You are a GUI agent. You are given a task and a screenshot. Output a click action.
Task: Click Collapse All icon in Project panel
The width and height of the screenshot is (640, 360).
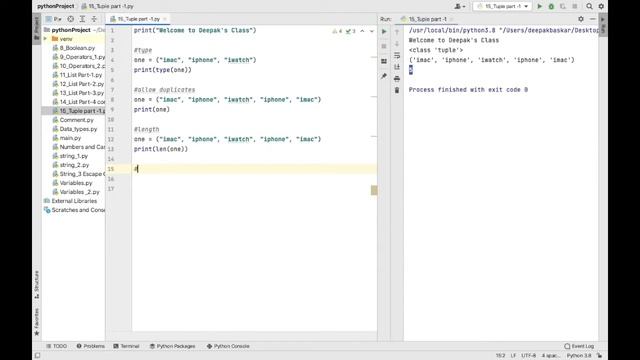pos(94,19)
